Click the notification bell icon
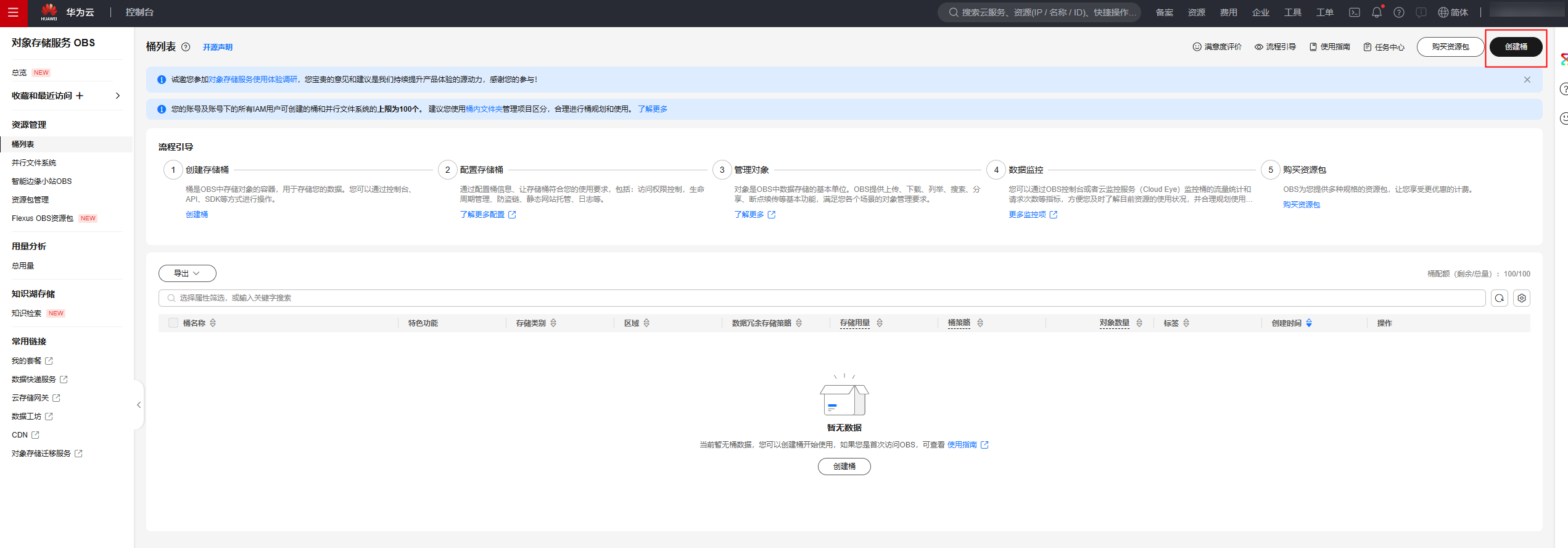Screen dimensions: 1568x548 pos(1376,12)
